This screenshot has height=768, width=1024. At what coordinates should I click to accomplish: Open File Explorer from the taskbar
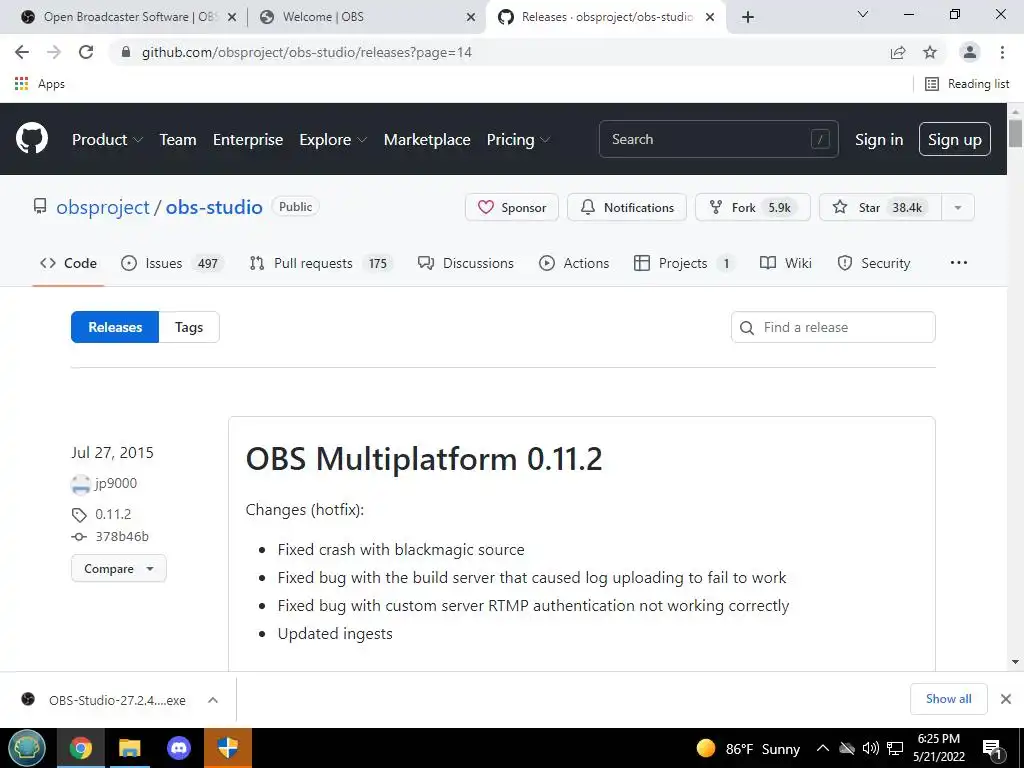click(x=130, y=748)
